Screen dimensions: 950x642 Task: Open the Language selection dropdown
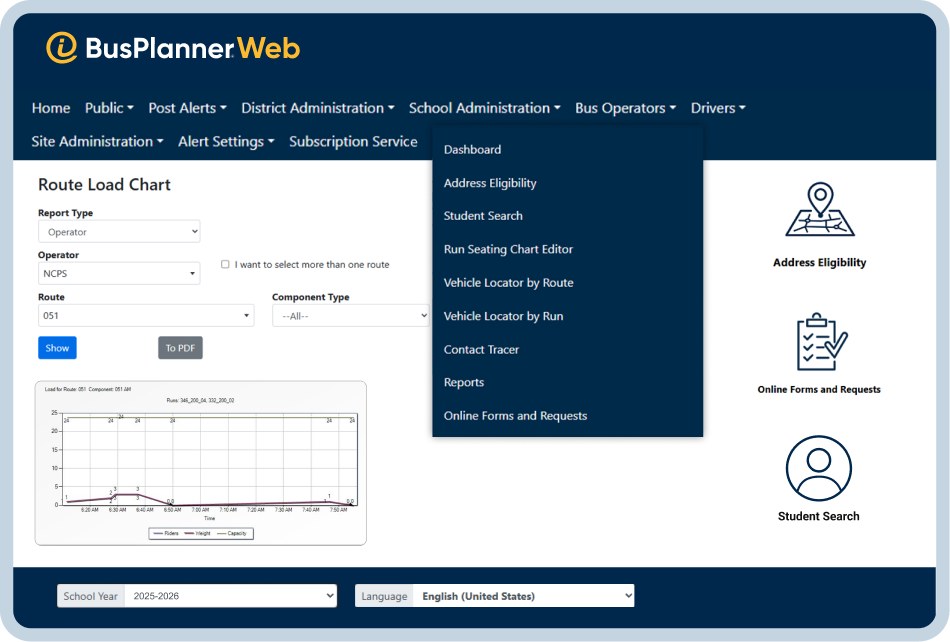tap(524, 596)
